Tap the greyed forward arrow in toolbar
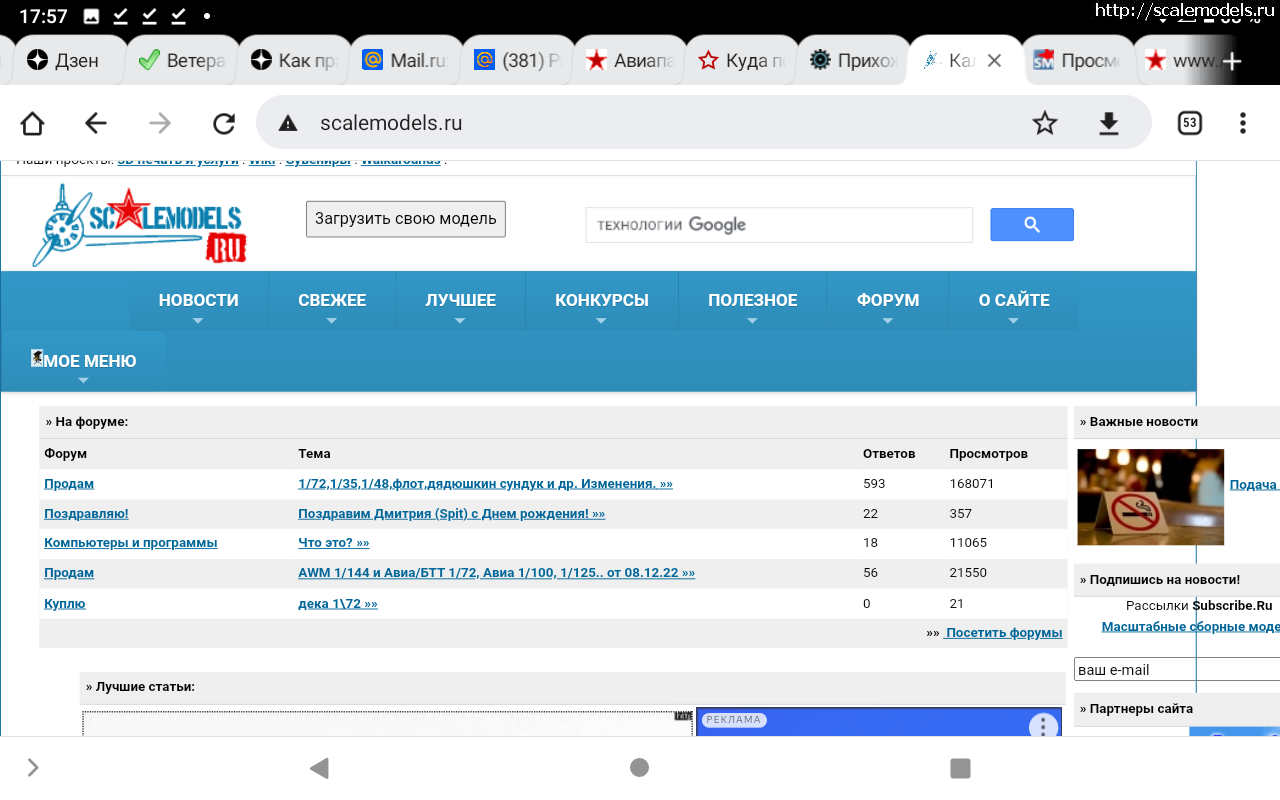1280x800 pixels. 160,123
